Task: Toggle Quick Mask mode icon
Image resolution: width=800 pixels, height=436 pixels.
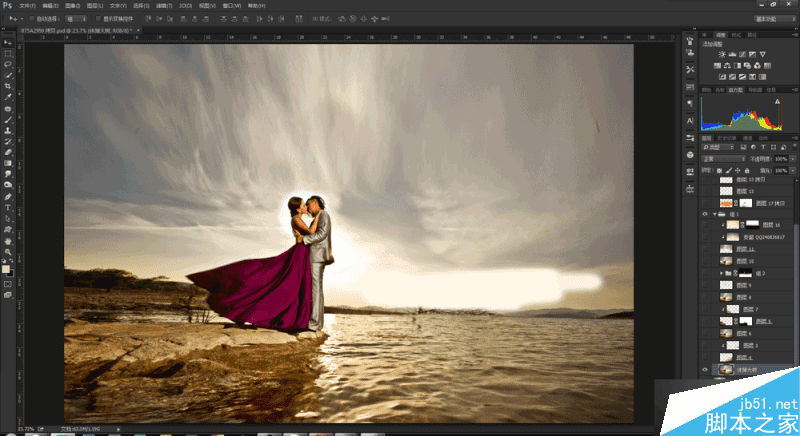Action: pos(8,284)
